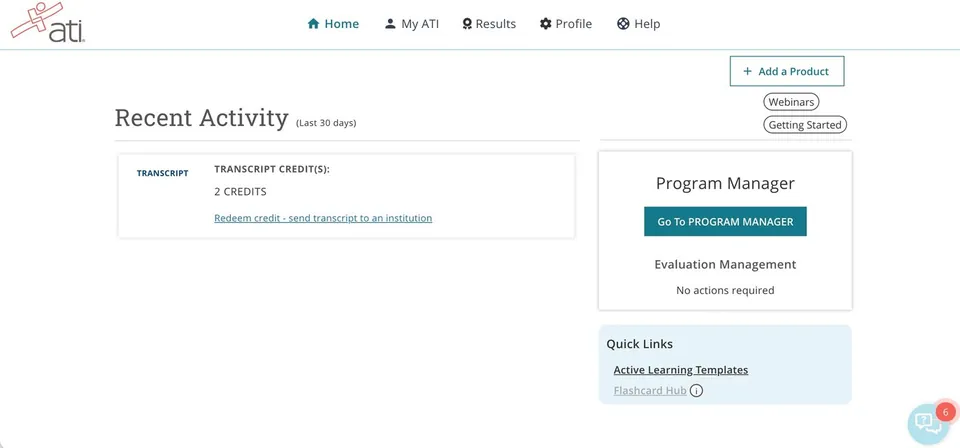The height and width of the screenshot is (448, 960).
Task: Click the Quick Links heading
Action: (640, 344)
